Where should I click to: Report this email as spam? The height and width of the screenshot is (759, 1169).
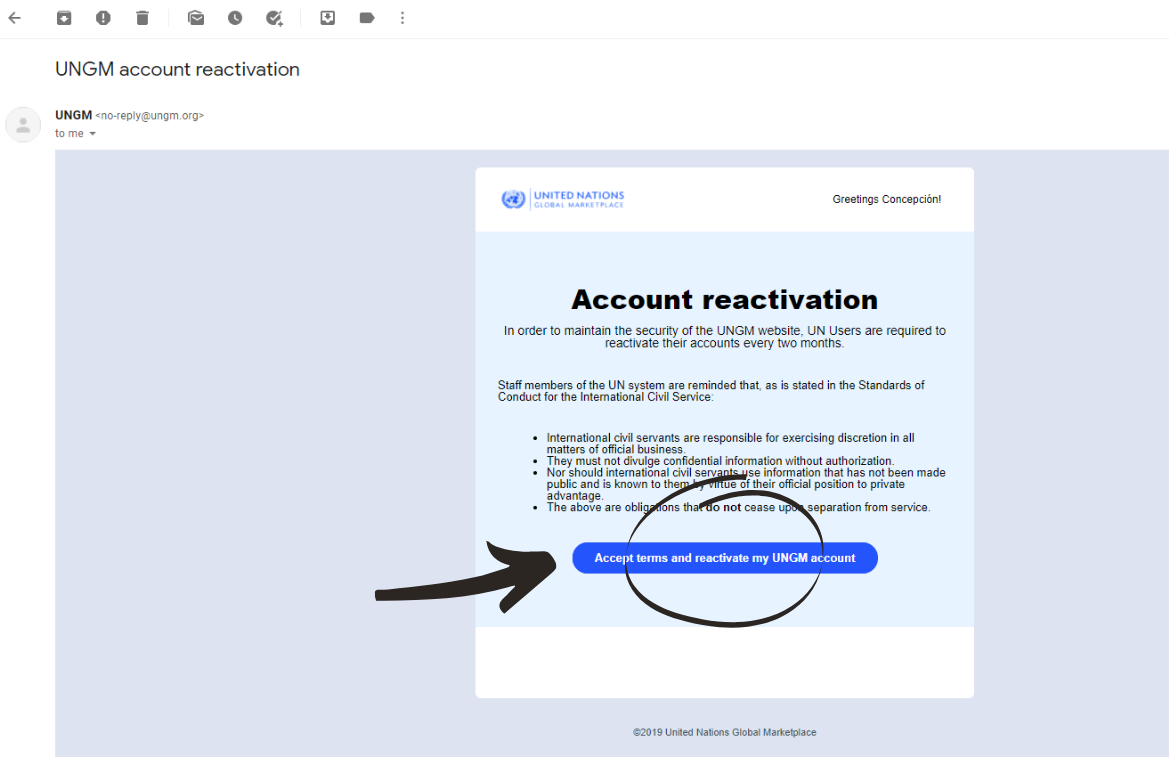103,18
